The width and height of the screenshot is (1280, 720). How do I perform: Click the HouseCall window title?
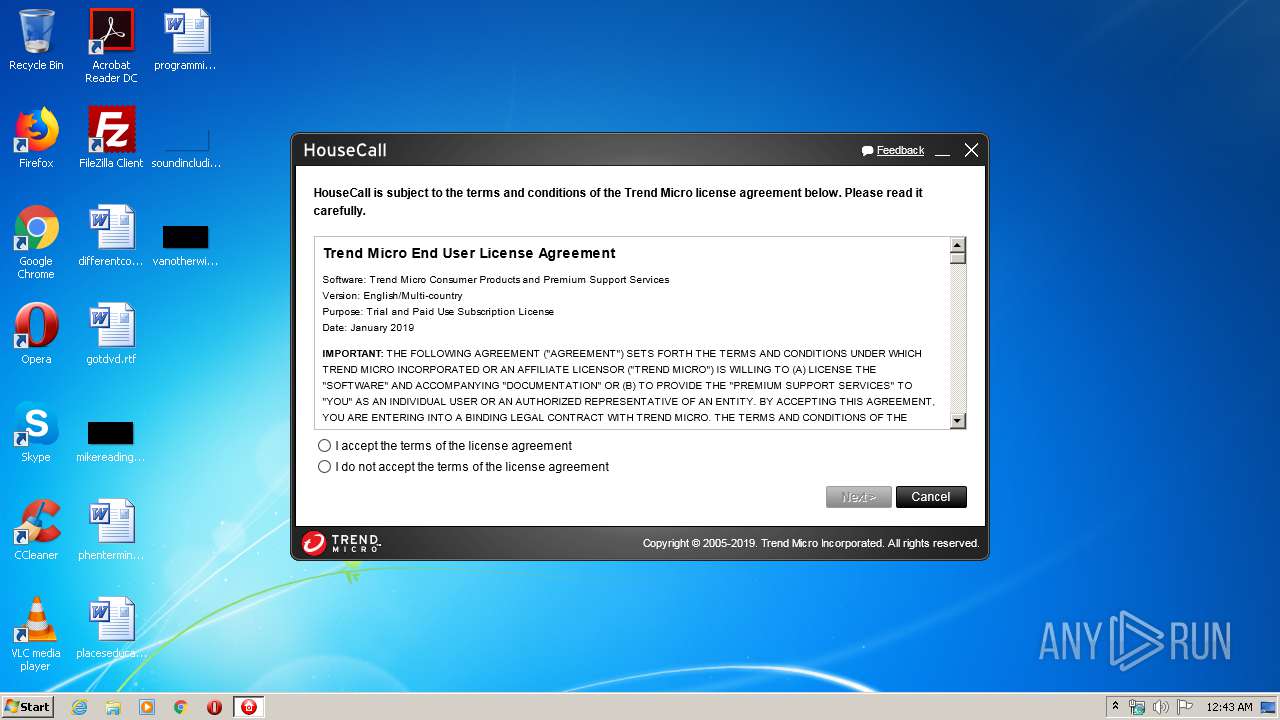click(345, 150)
